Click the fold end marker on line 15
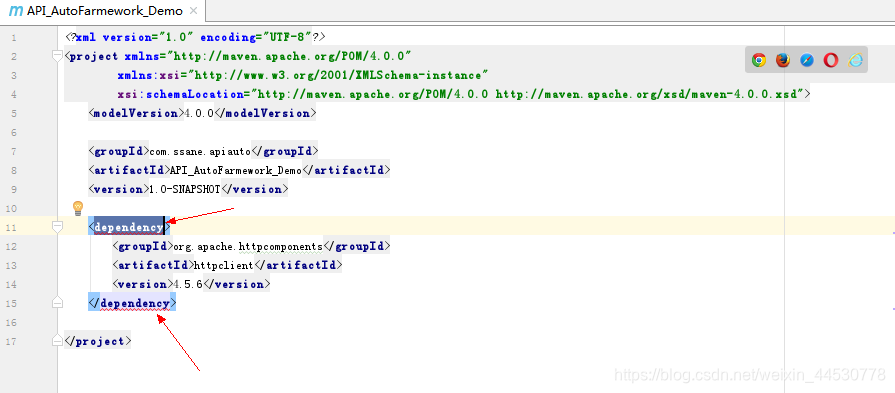 tap(57, 303)
